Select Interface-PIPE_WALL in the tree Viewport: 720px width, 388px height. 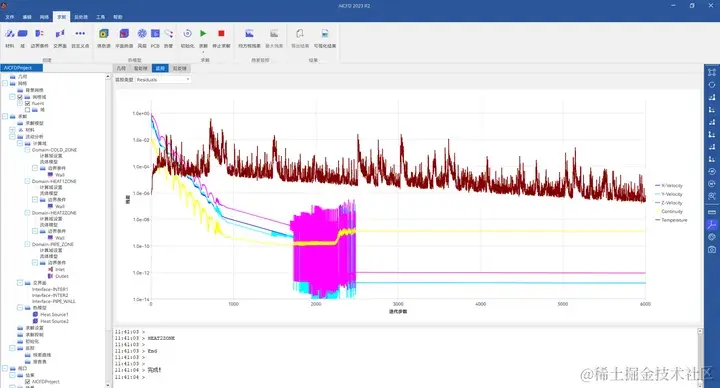[54, 301]
